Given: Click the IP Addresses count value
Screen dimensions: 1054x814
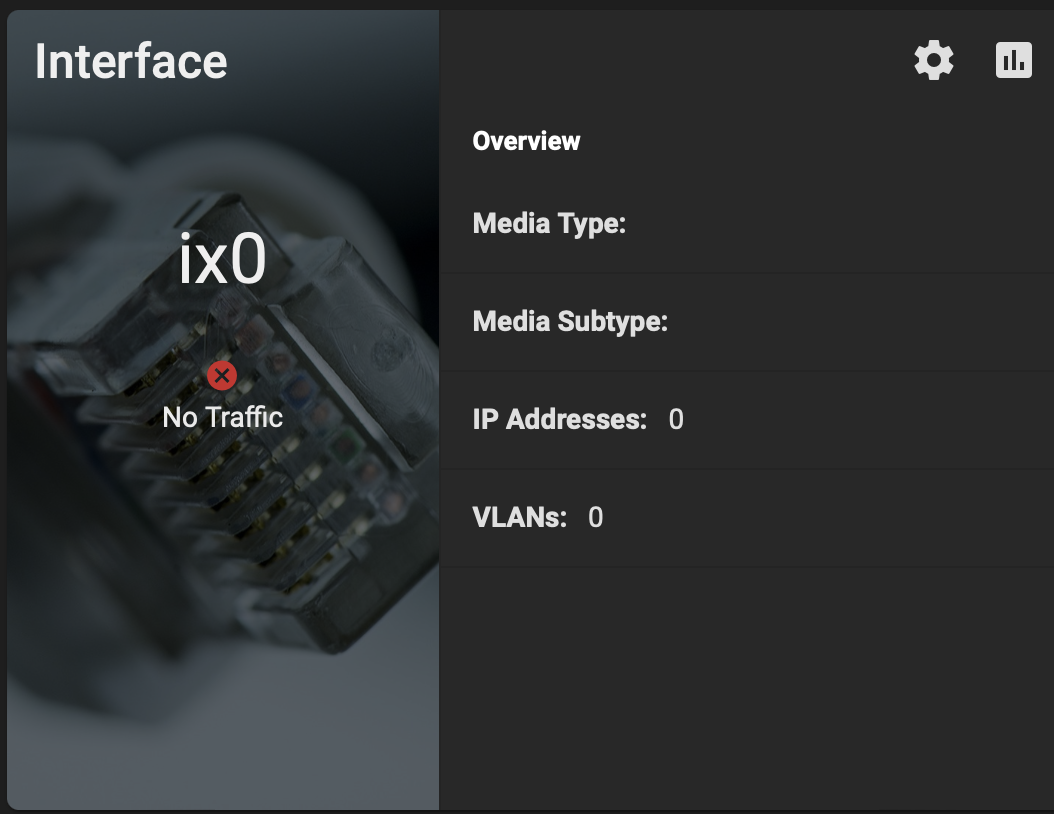Looking at the screenshot, I should click(676, 419).
